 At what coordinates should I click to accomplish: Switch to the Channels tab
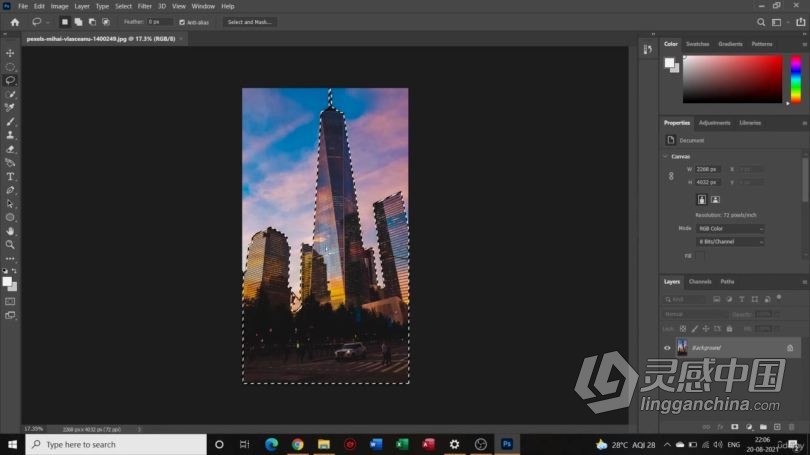coord(700,281)
